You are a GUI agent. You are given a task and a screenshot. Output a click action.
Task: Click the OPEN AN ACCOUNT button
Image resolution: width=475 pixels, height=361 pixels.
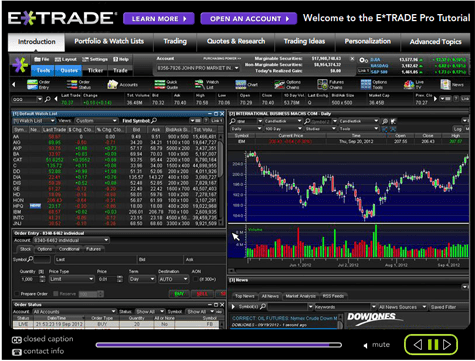pyautogui.click(x=249, y=19)
